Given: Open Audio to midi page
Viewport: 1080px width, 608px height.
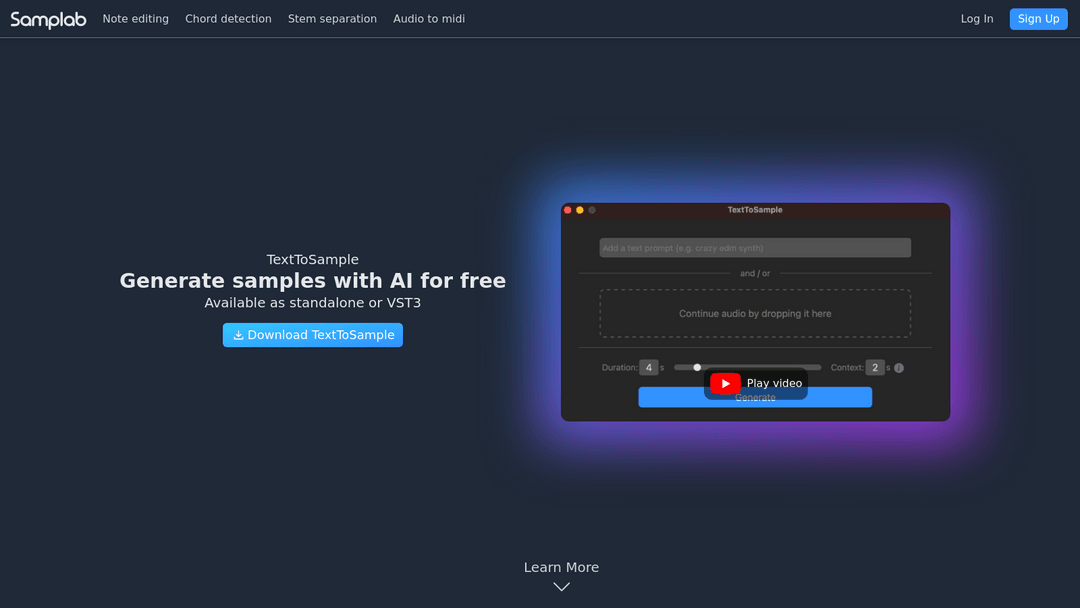Looking at the screenshot, I should (428, 19).
